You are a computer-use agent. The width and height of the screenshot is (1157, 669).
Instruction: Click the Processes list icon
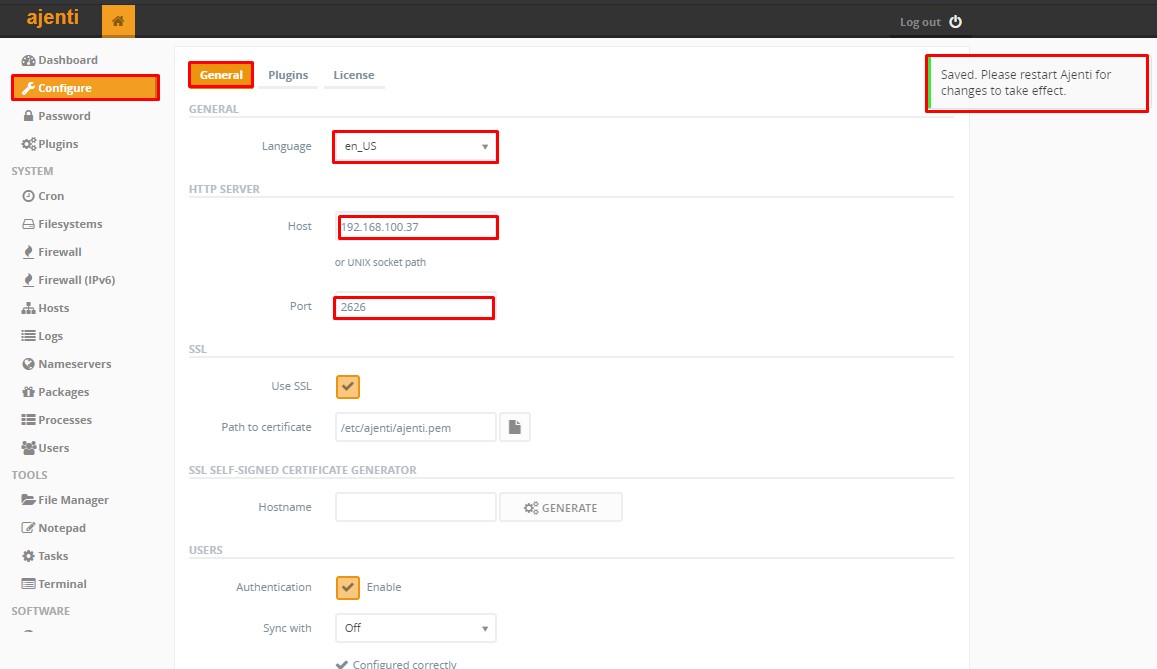pos(28,420)
